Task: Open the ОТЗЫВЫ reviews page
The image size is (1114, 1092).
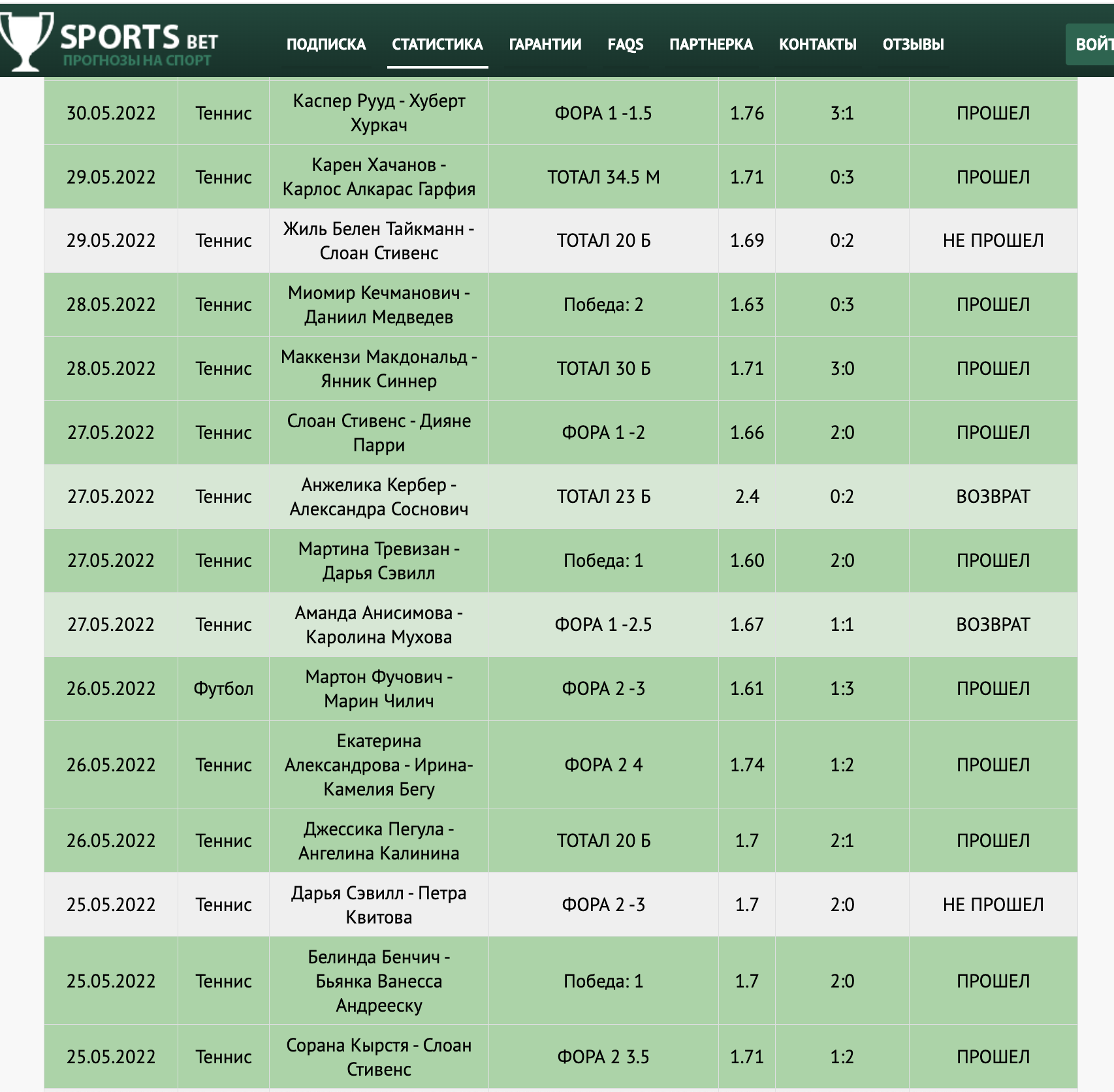Action: [x=913, y=44]
